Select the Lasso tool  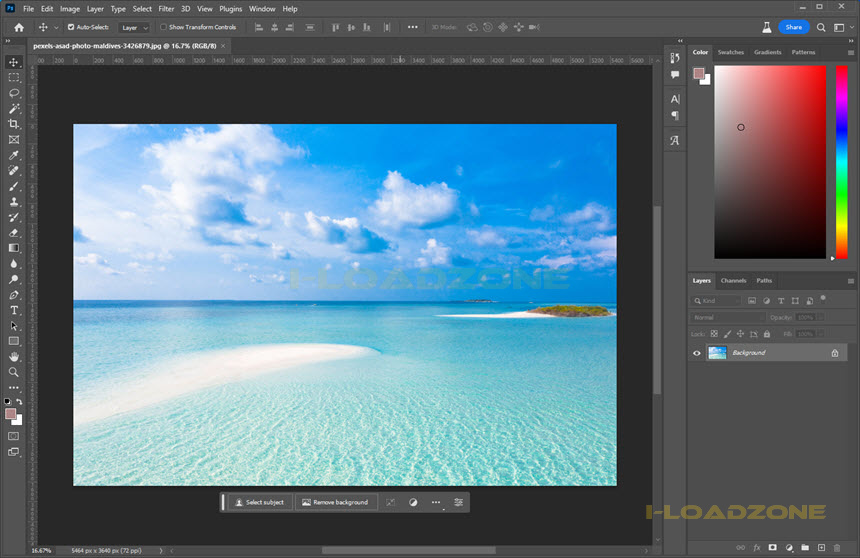[x=14, y=93]
